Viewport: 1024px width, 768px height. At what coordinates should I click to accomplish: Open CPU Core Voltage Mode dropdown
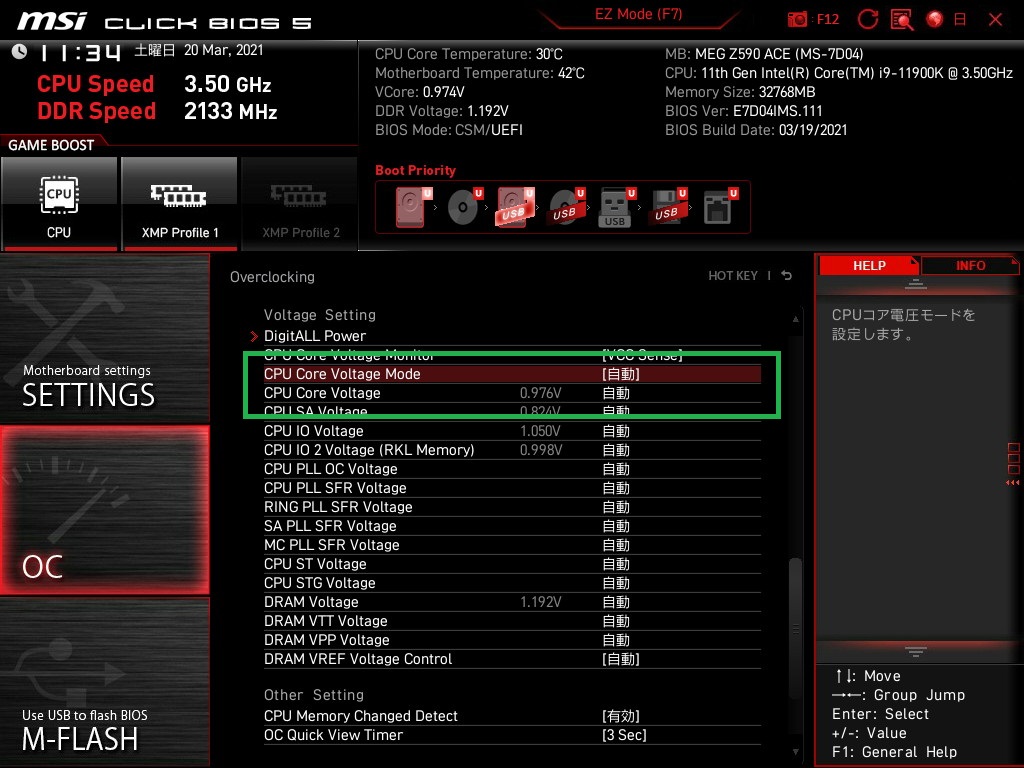[512, 374]
